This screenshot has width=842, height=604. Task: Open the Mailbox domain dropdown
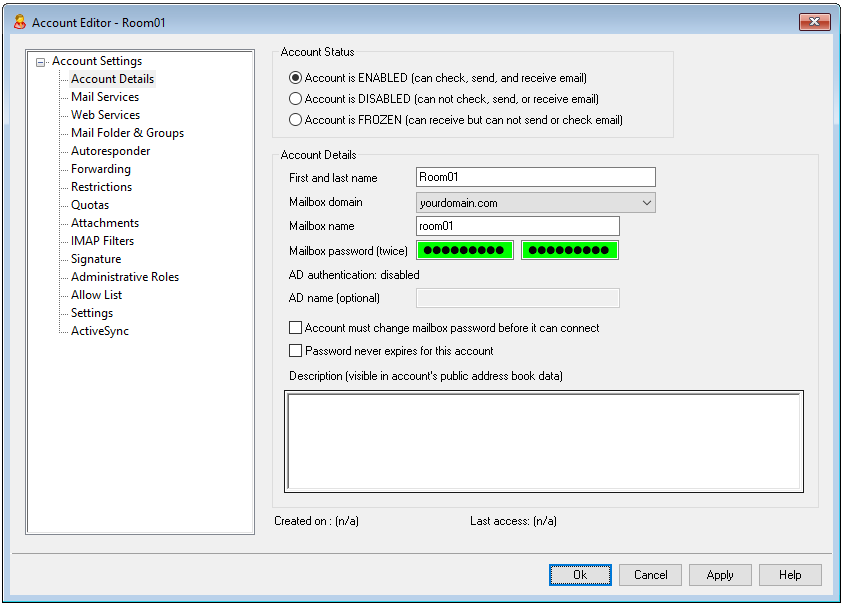point(646,203)
